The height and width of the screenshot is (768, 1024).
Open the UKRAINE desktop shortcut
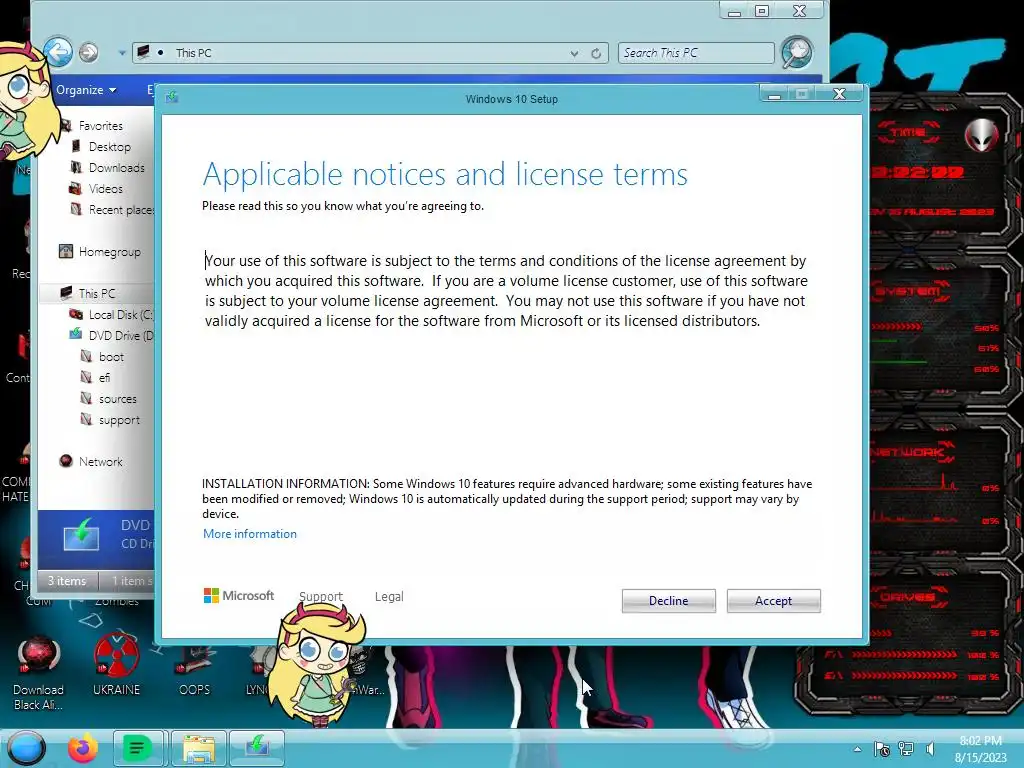click(x=116, y=664)
